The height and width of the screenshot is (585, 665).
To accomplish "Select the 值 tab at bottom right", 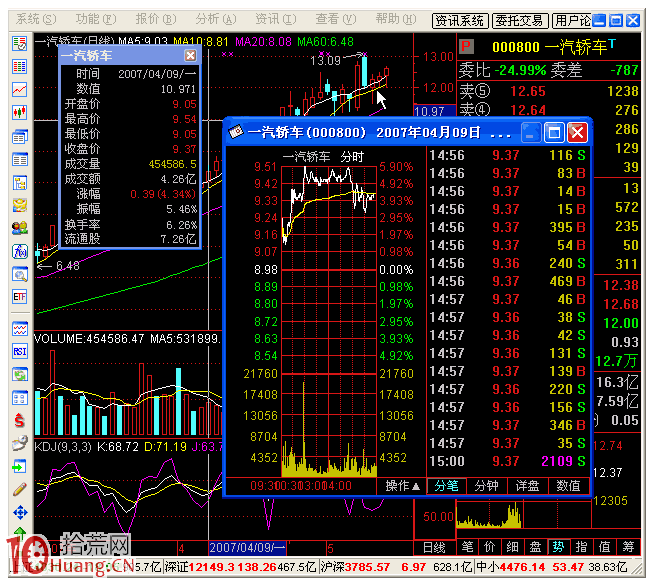I will point(604,548).
